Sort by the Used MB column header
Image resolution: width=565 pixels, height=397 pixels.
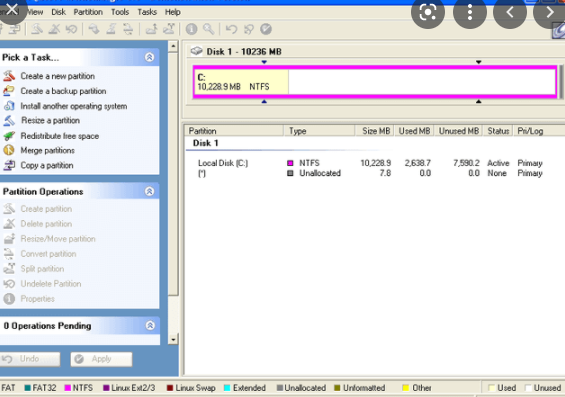pos(414,131)
